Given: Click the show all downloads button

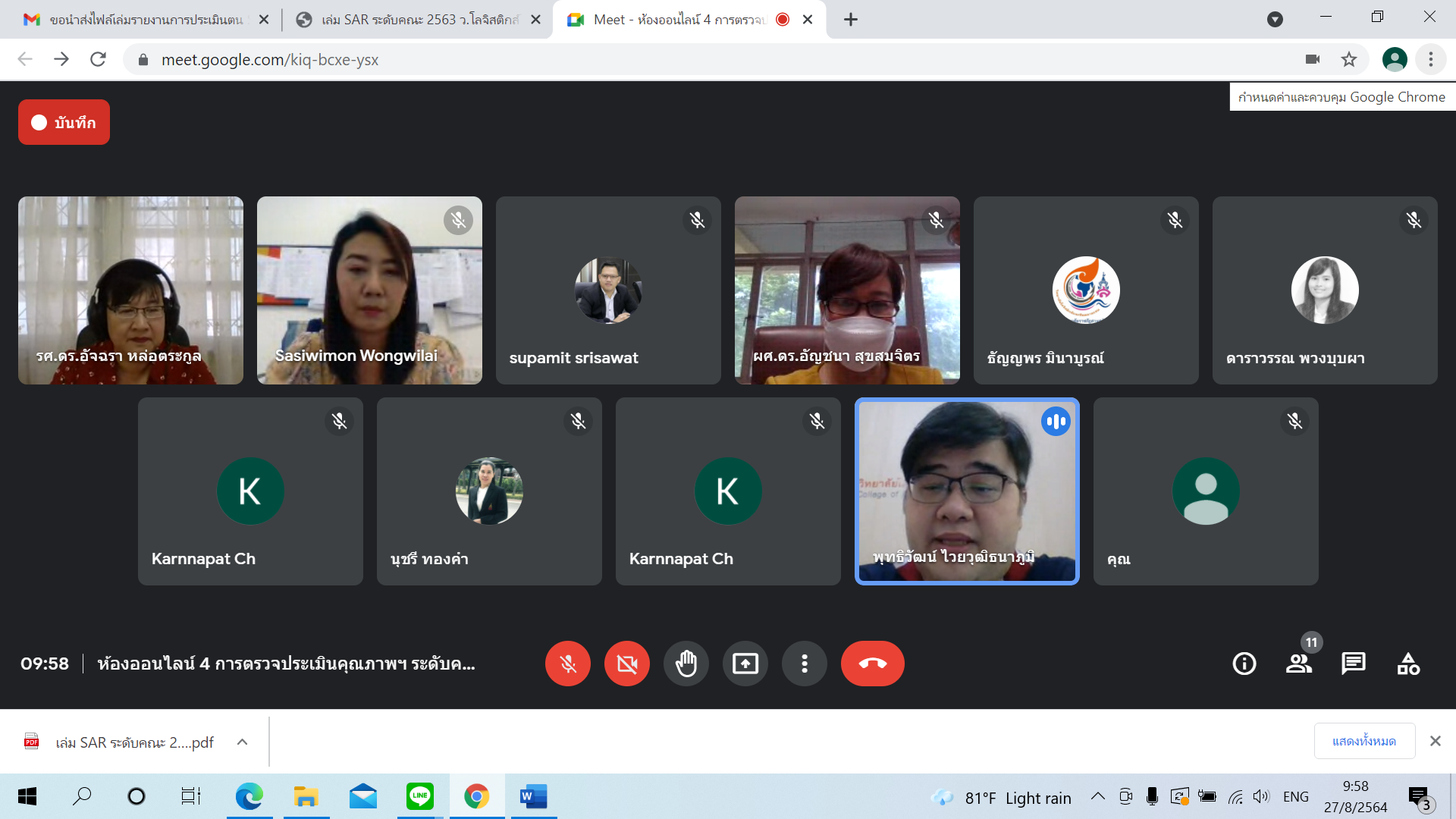Looking at the screenshot, I should click(x=1363, y=741).
